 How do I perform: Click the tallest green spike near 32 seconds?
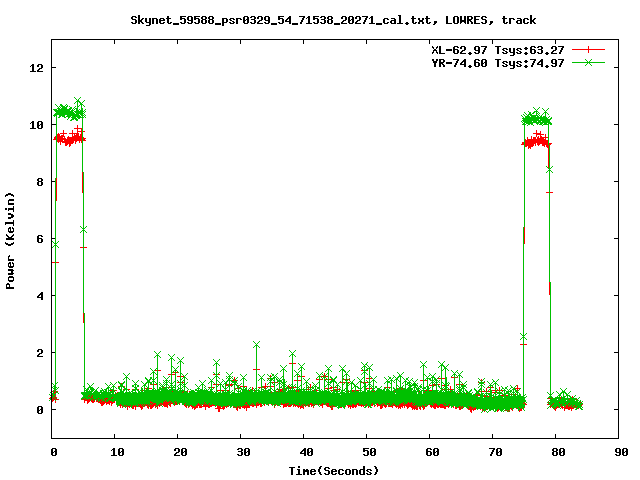point(256,345)
